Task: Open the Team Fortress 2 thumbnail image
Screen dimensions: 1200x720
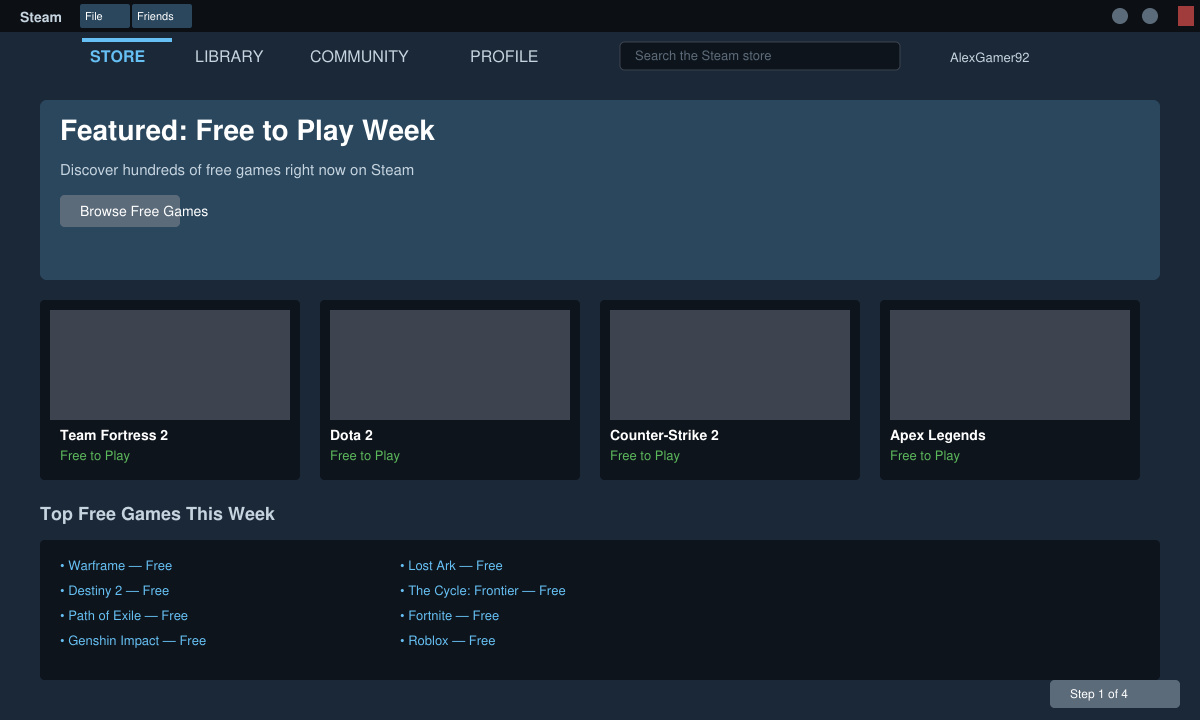Action: pos(170,365)
